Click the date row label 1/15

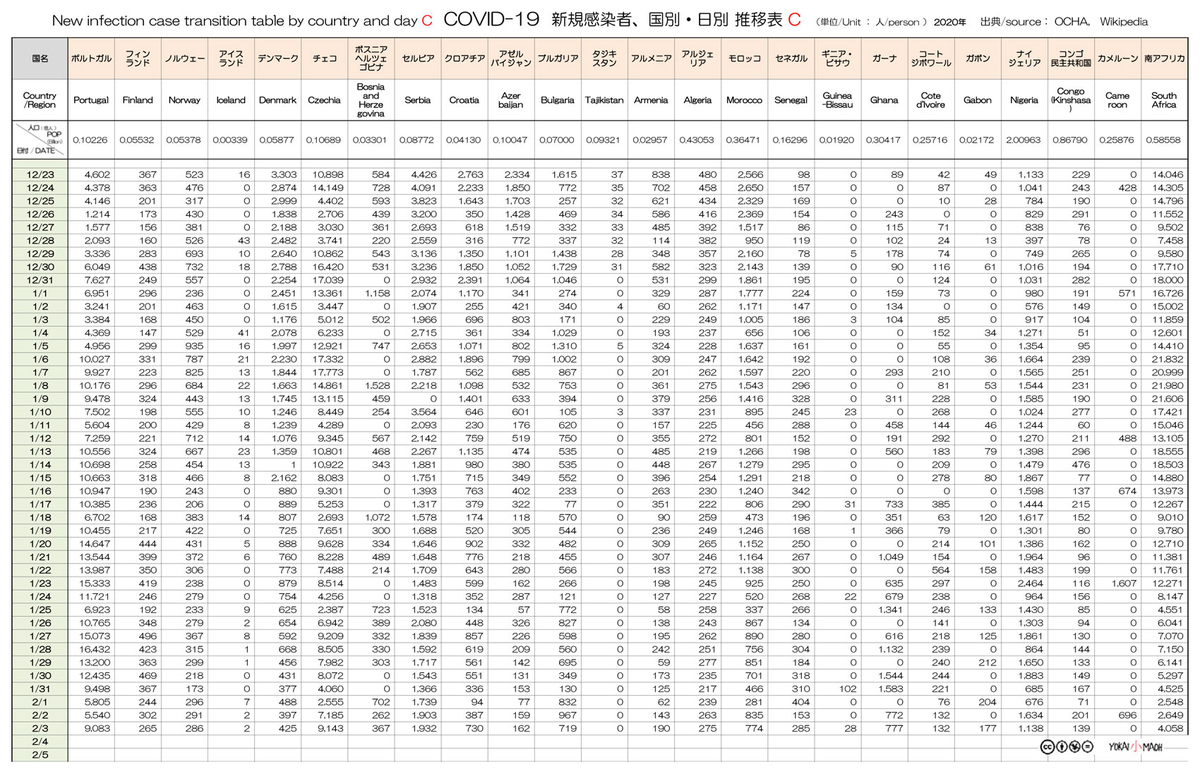point(39,478)
